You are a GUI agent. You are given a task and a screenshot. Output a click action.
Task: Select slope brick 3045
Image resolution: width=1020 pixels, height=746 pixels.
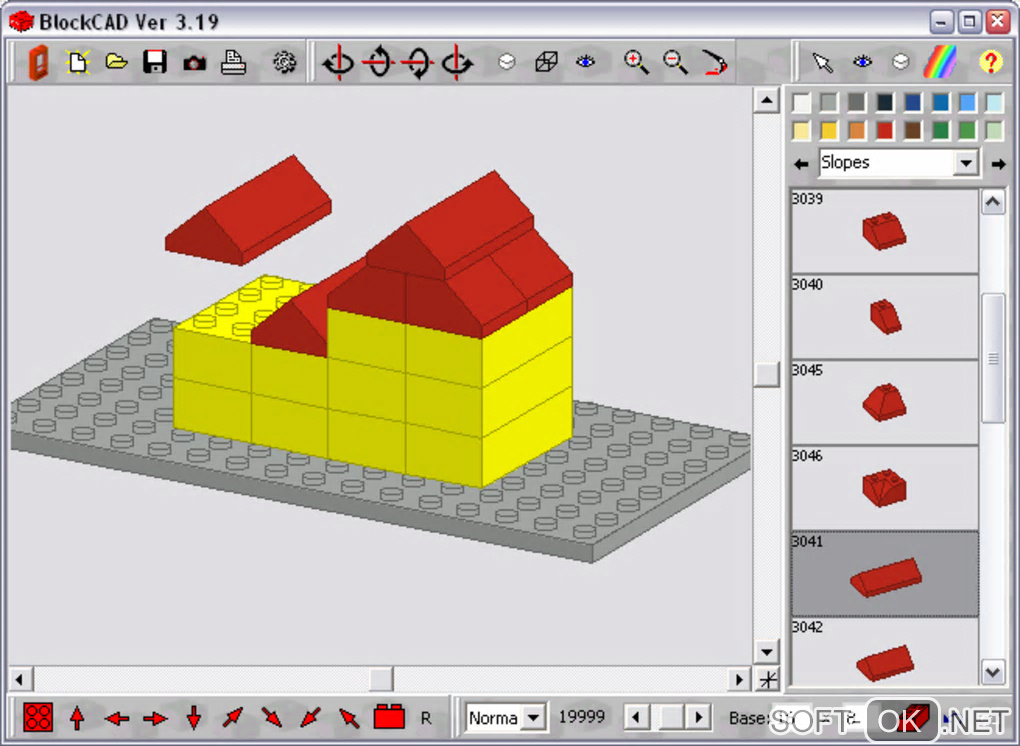click(x=885, y=403)
